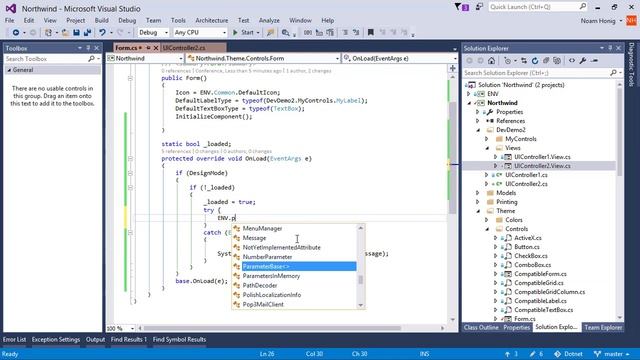Click the user account avatar icon

631,20
